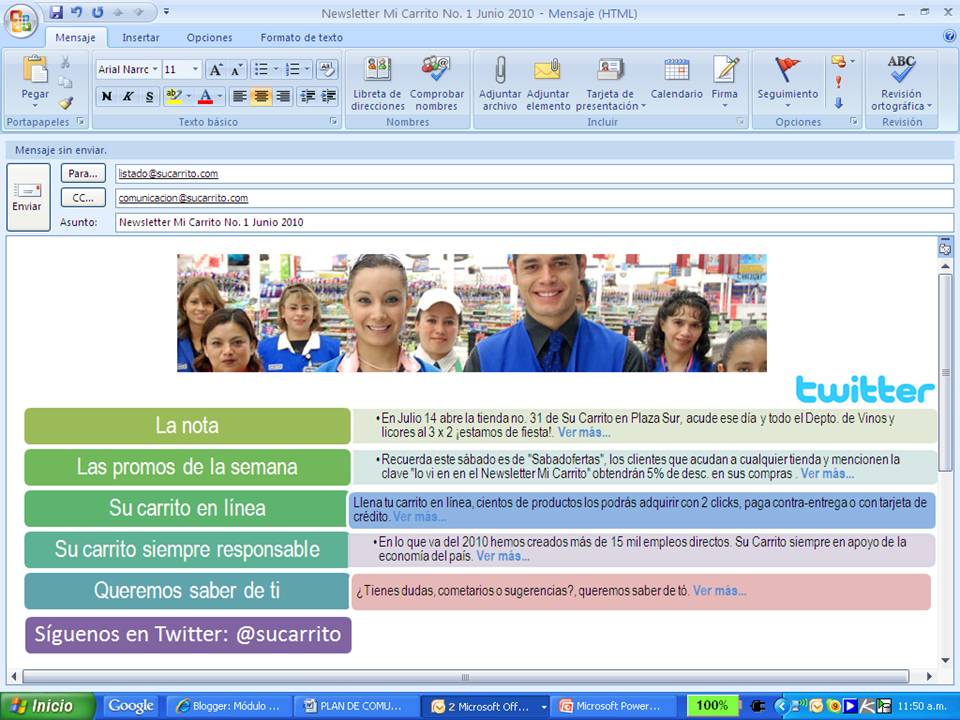This screenshot has height=720, width=960.
Task: Click the Asunto subject field
Action: click(534, 222)
